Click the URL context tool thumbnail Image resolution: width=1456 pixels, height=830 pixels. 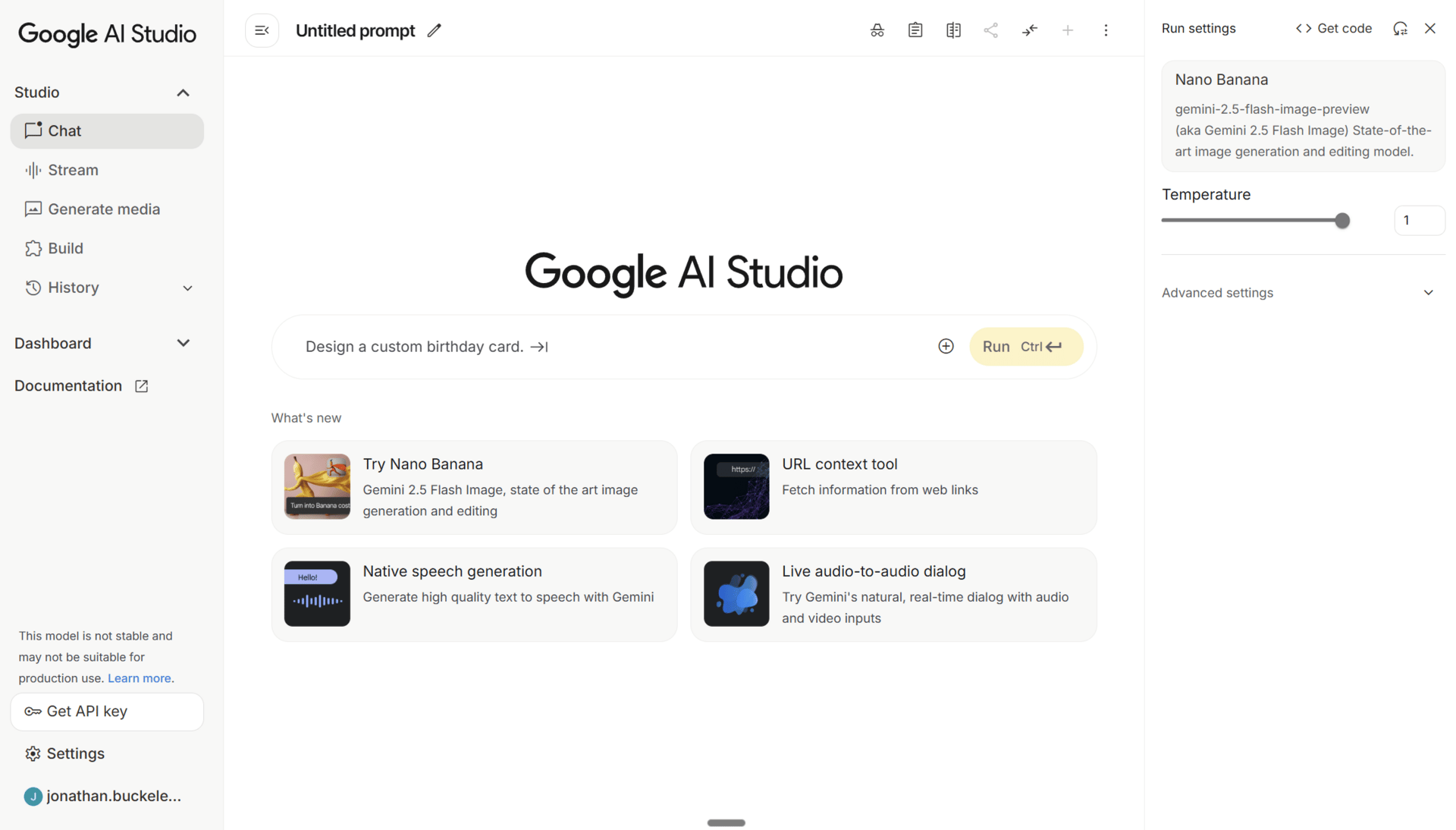coord(736,487)
